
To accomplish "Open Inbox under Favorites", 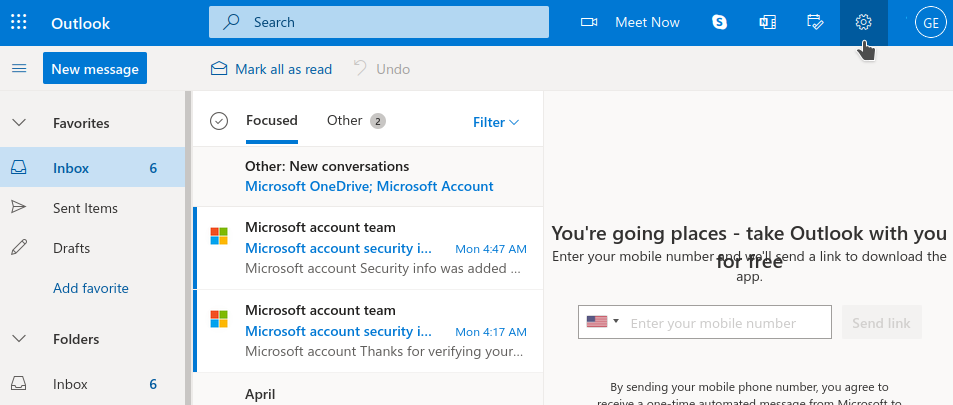I will (x=92, y=167).
